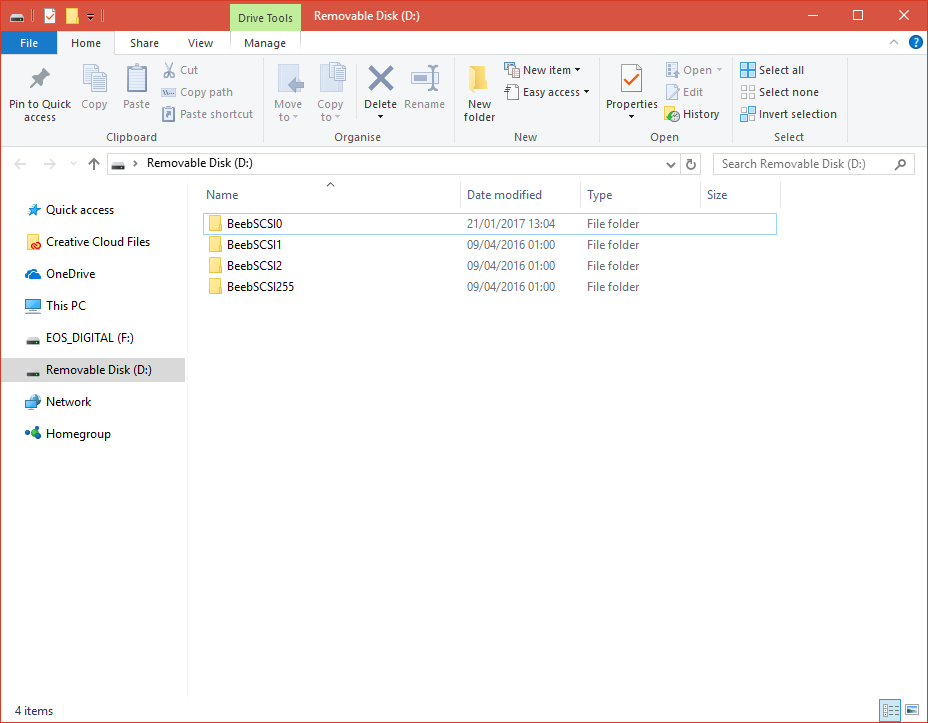The width and height of the screenshot is (928, 723).
Task: Open the File menu
Action: (29, 43)
